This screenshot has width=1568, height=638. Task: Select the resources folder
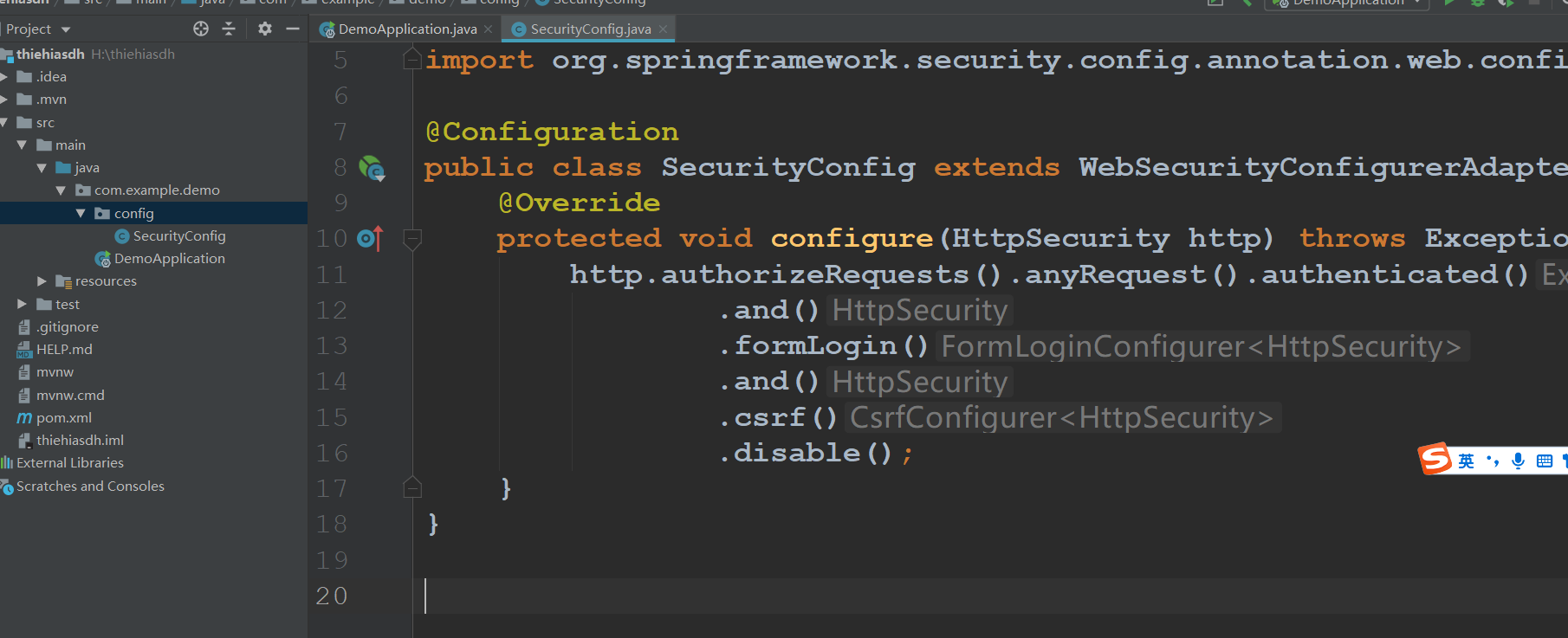click(106, 281)
